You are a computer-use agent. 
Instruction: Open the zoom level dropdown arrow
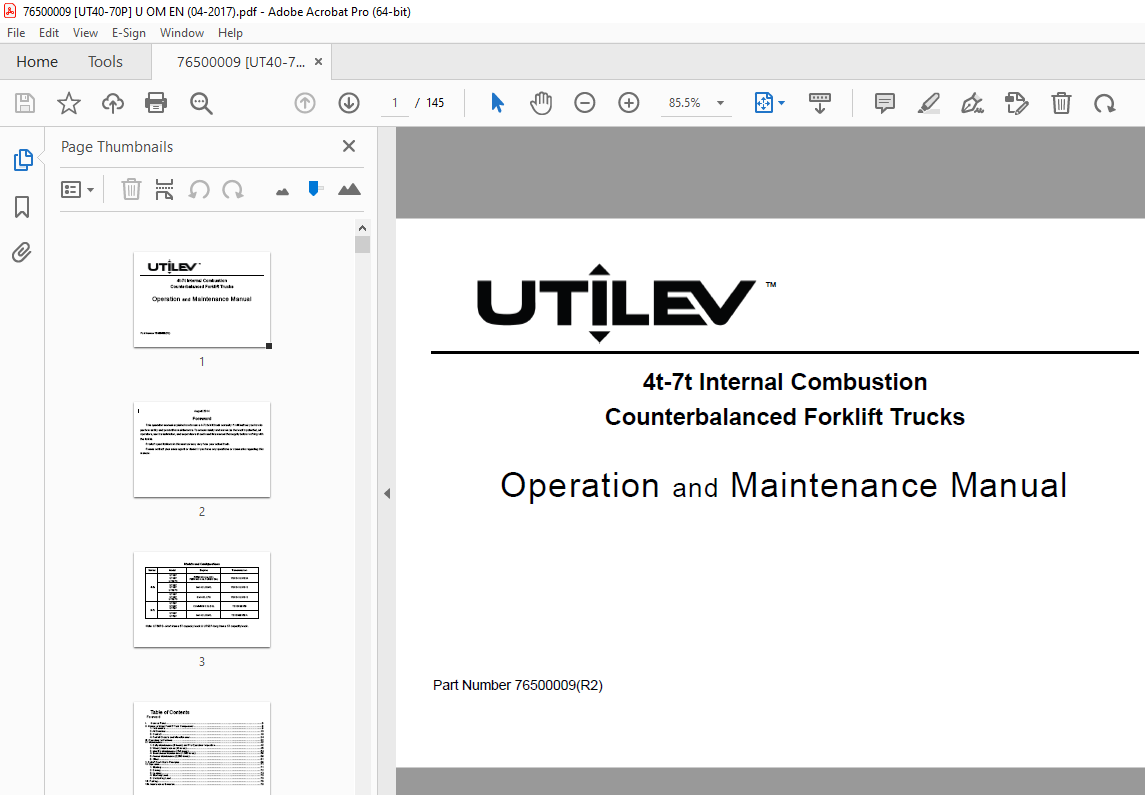click(721, 103)
